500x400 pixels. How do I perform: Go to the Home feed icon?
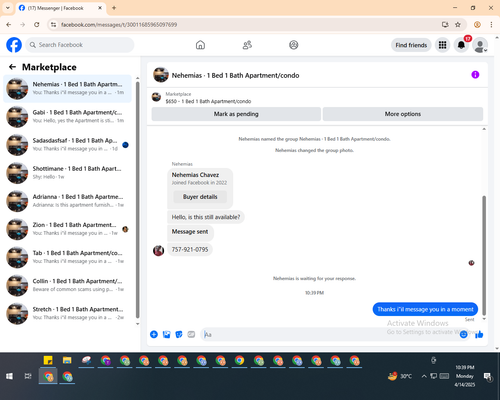coord(200,45)
